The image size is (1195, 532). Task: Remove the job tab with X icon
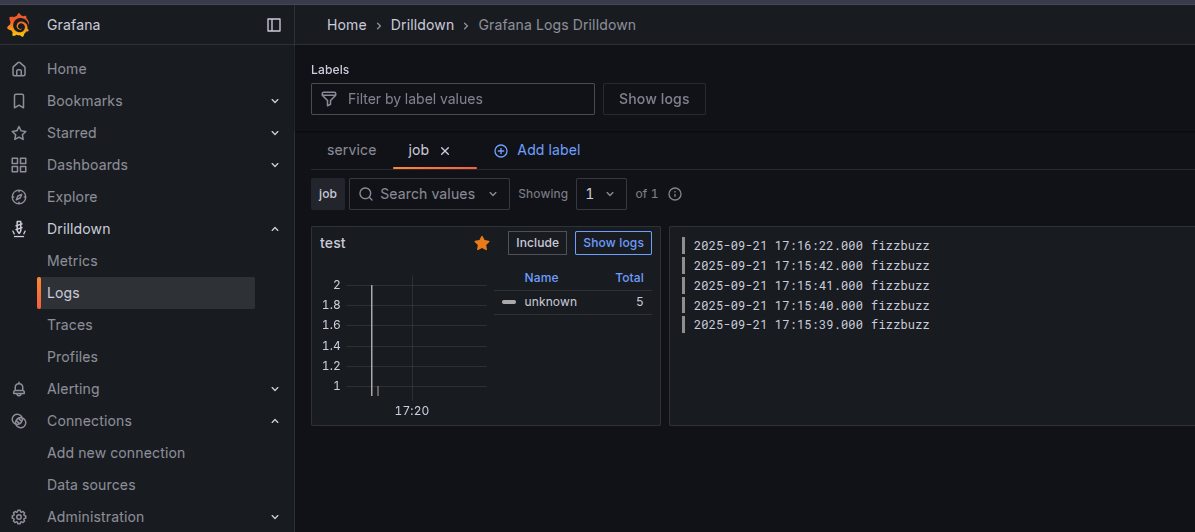(445, 151)
